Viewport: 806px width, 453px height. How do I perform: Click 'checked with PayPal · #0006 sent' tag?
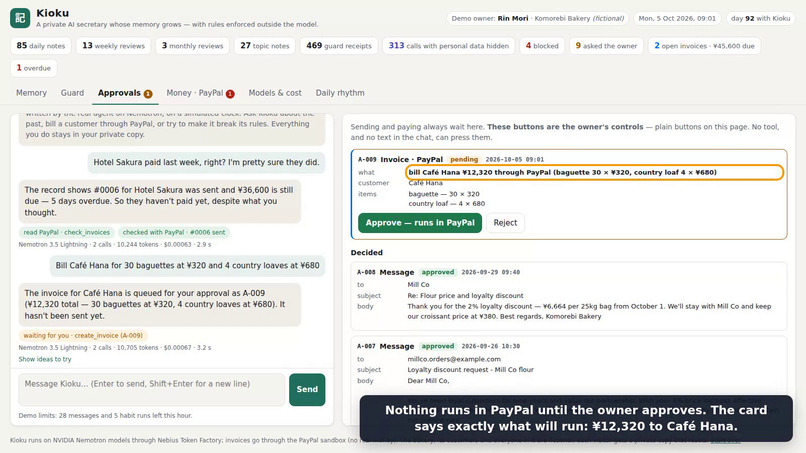[174, 232]
